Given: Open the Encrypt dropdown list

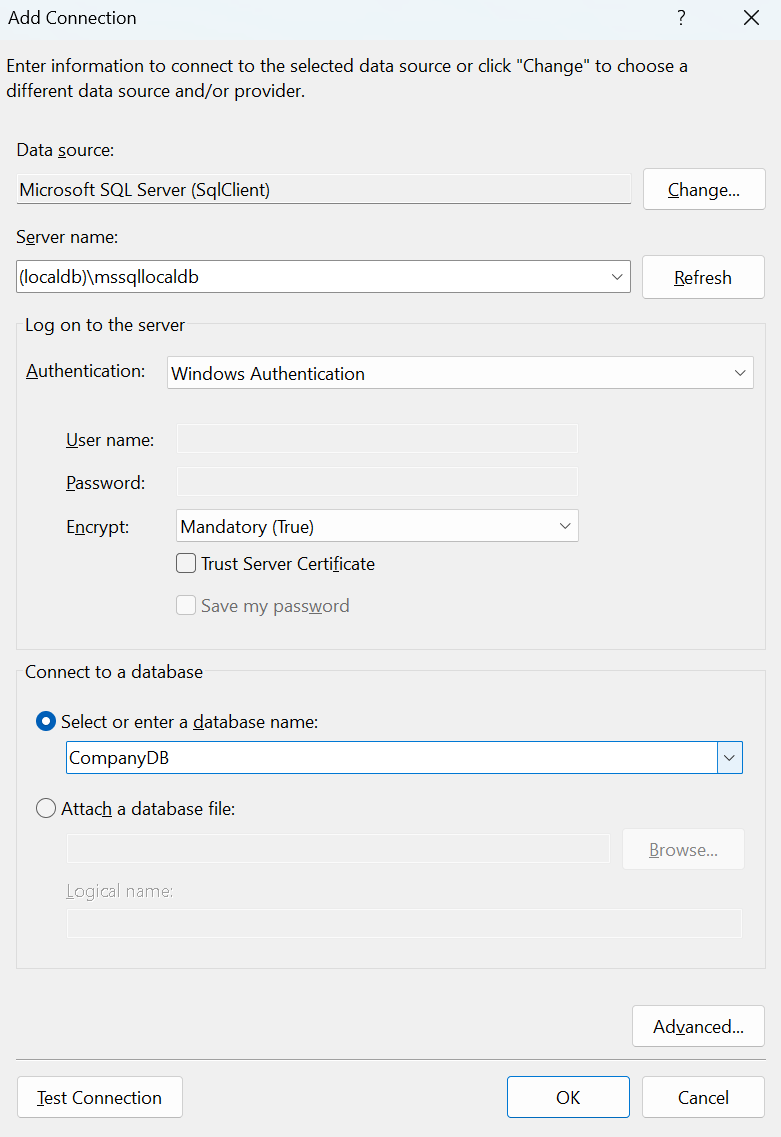Looking at the screenshot, I should [x=378, y=526].
